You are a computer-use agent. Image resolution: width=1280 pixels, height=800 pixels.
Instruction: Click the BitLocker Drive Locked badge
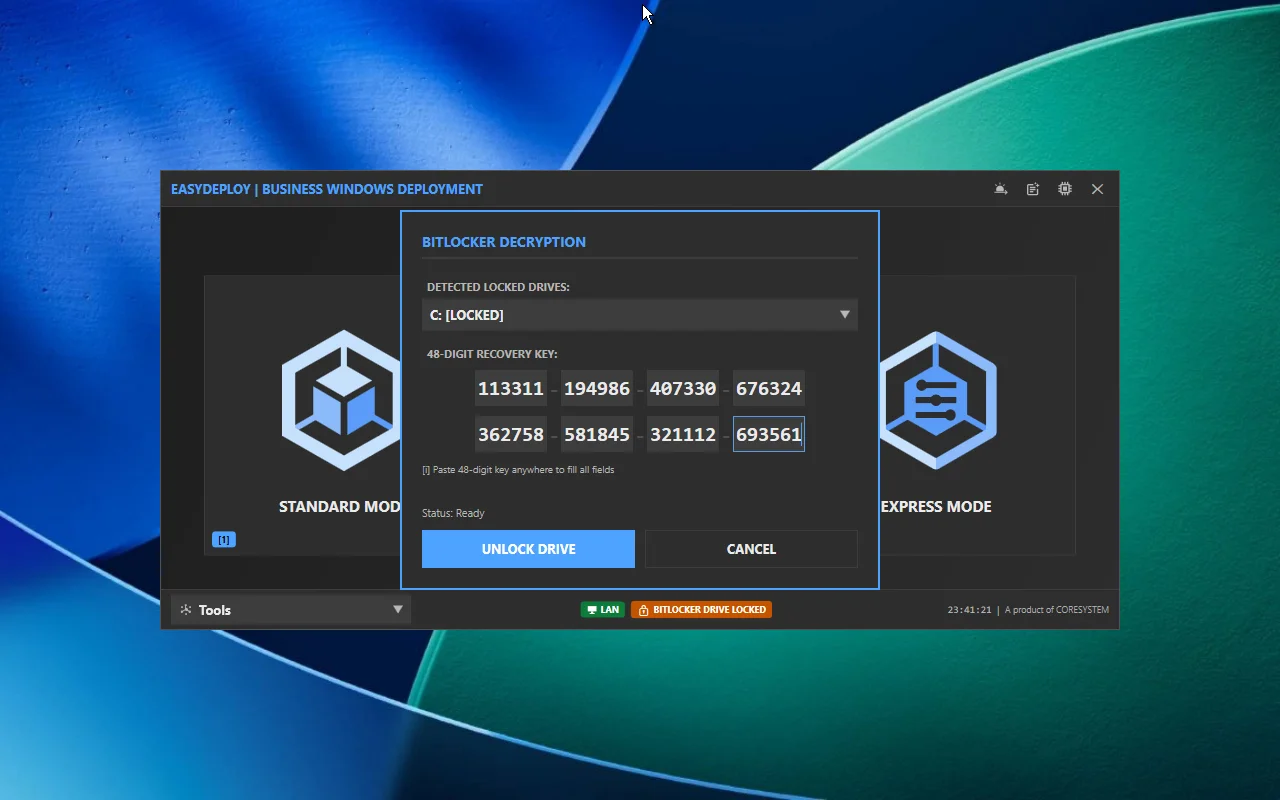tap(701, 609)
